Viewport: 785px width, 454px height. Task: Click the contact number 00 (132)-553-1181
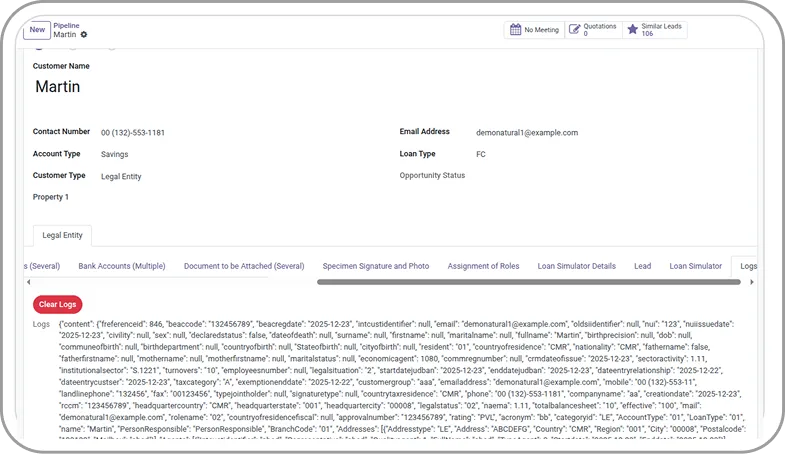[133, 133]
